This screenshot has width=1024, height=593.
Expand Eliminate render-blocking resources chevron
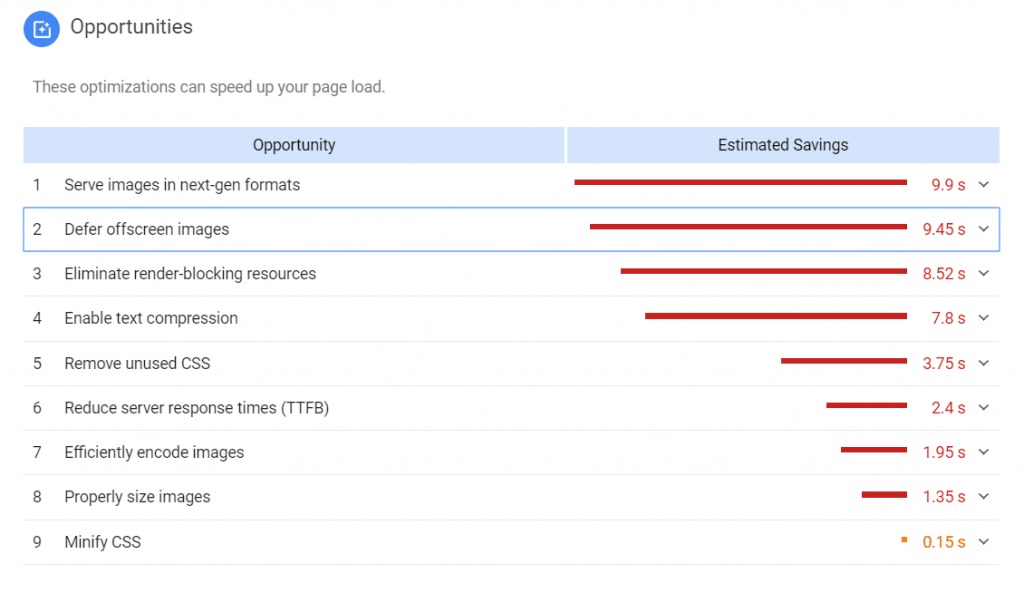click(x=984, y=274)
